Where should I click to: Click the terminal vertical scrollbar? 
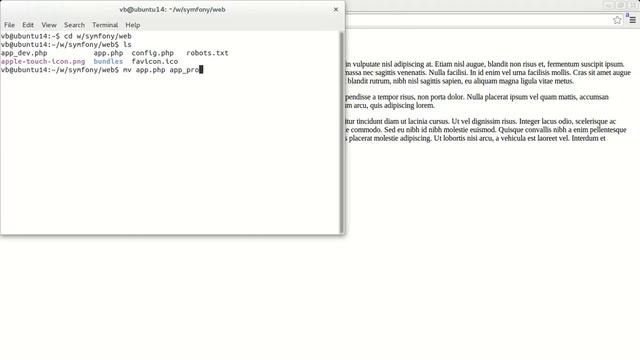pos(341,132)
